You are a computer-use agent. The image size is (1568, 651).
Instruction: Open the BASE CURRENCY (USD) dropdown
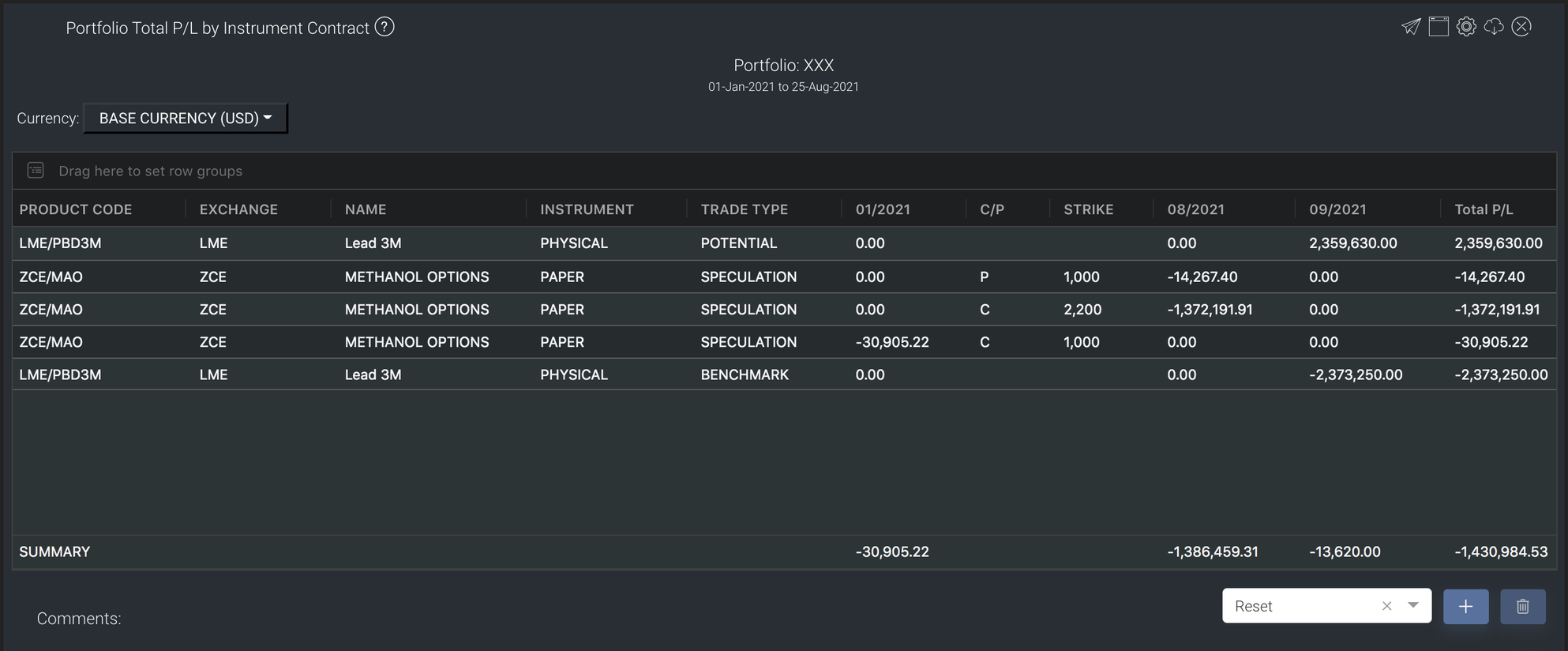click(x=186, y=119)
